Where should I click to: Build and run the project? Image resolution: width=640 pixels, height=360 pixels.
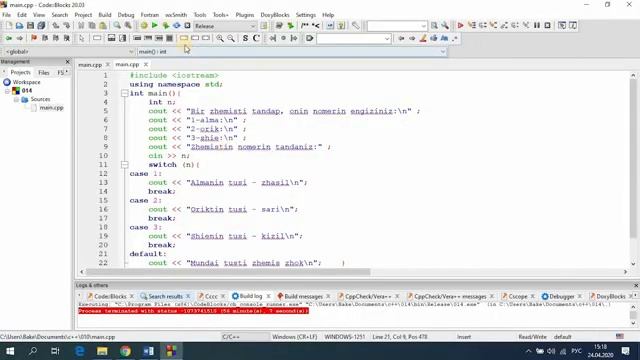[166, 25]
